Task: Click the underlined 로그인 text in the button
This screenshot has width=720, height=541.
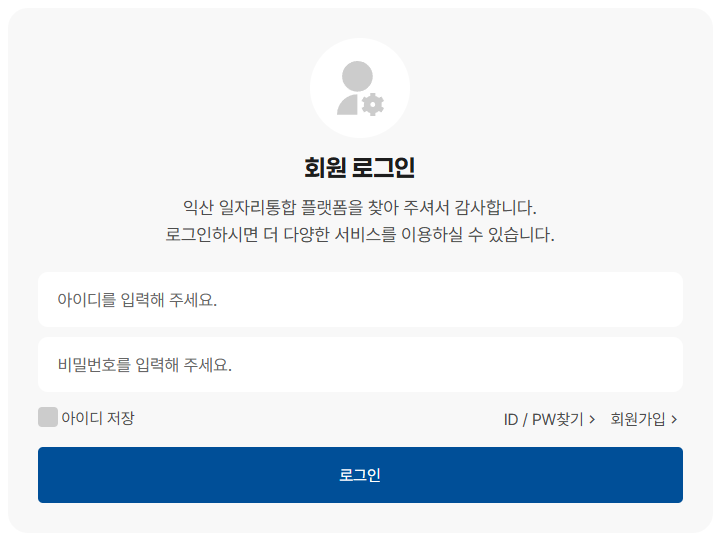Action: [360, 475]
